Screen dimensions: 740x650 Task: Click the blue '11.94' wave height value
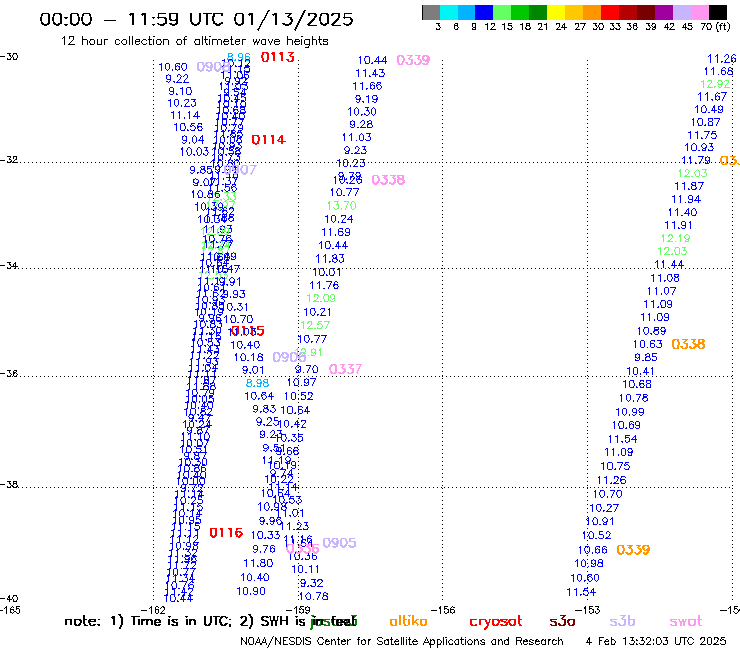coord(686,199)
